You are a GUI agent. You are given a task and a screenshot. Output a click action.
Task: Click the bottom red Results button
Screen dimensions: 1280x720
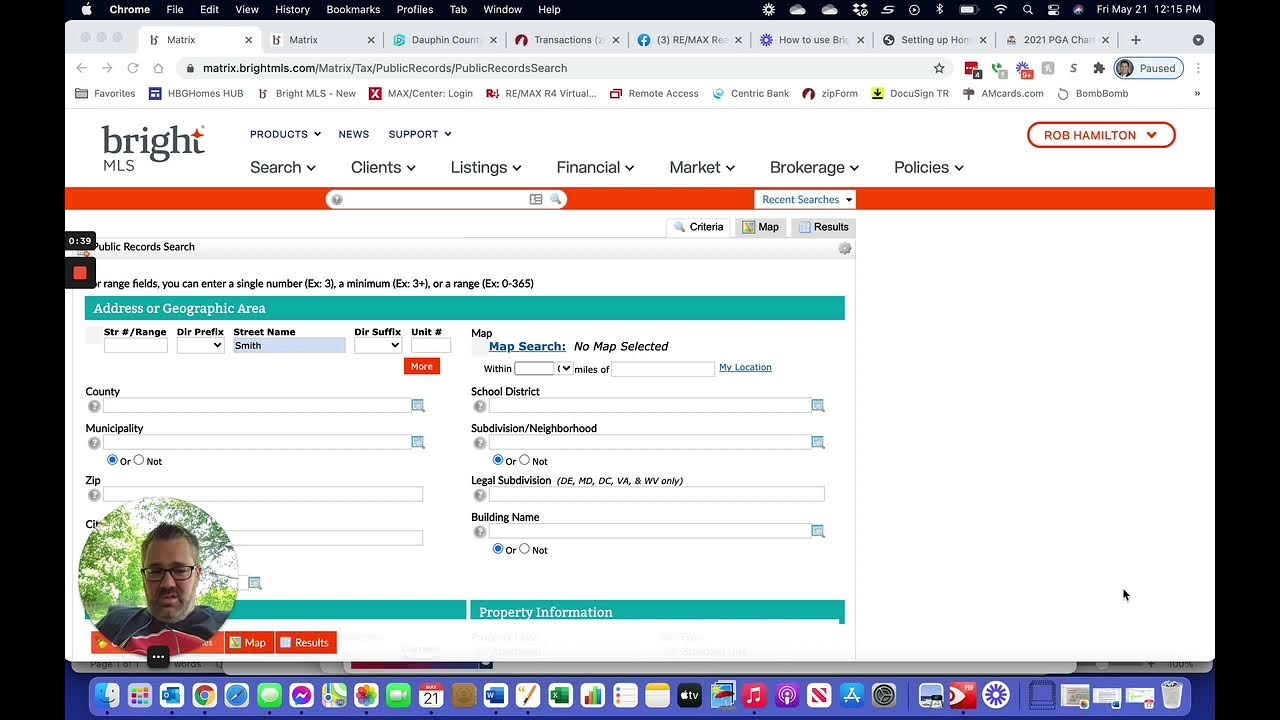[304, 642]
